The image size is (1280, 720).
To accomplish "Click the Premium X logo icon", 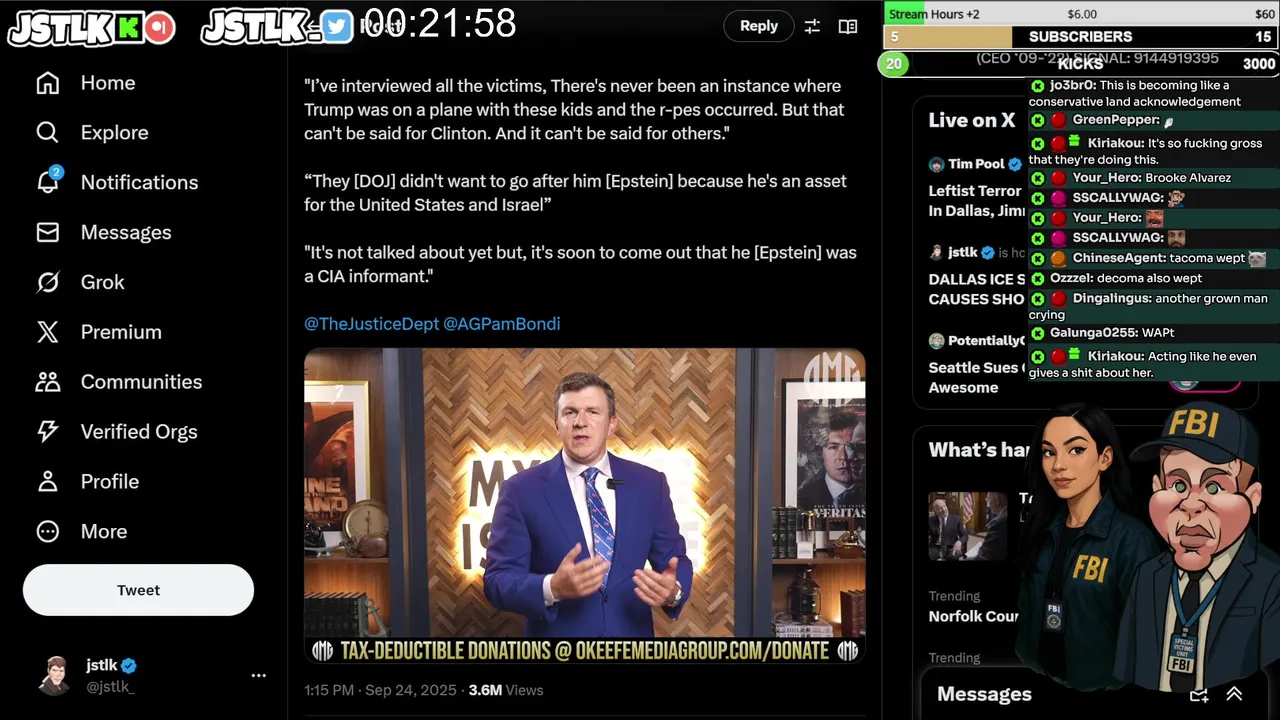I will pos(48,332).
